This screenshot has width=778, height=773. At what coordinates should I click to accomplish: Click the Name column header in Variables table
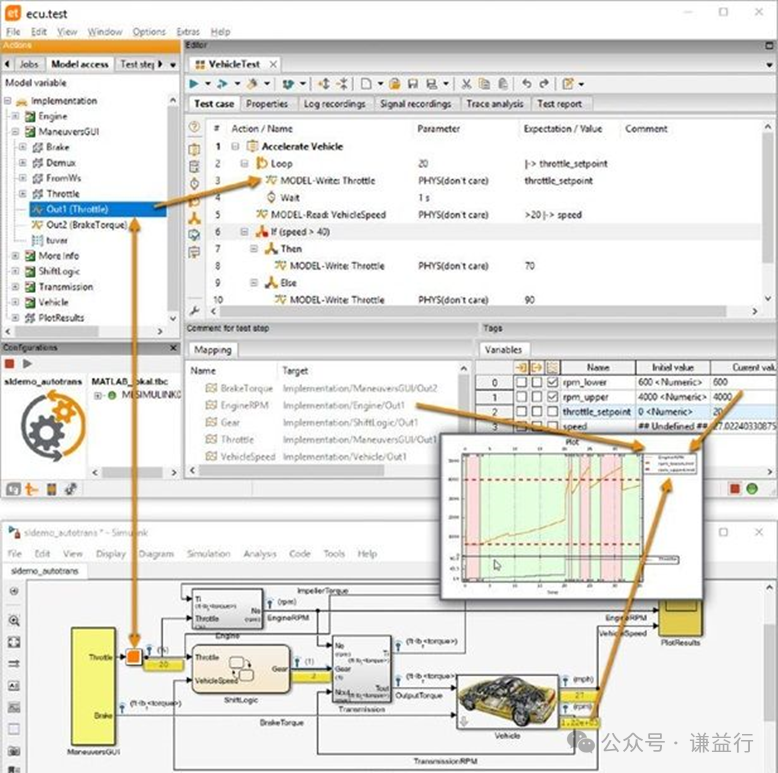(598, 367)
